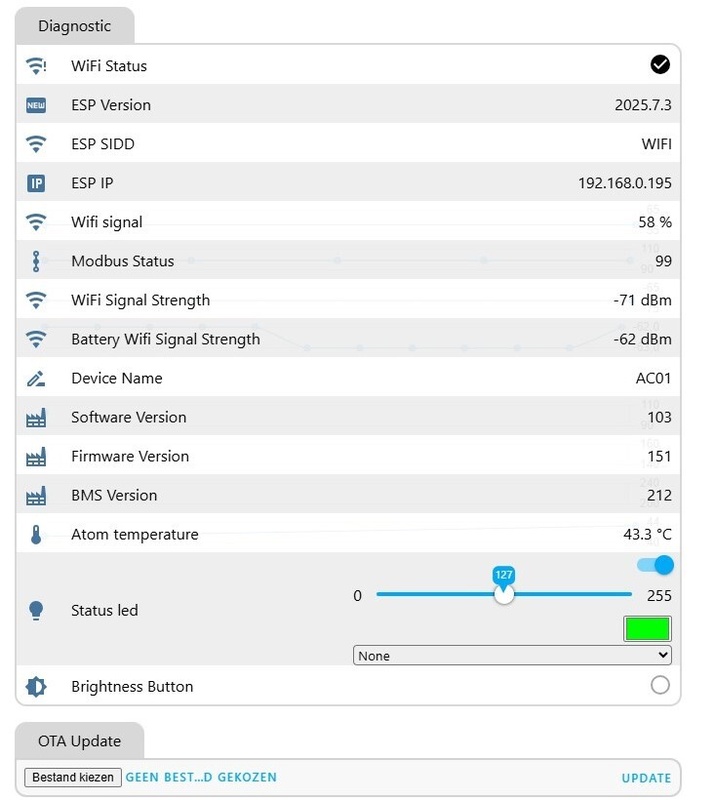Viewport: 714px width, 800px height.
Task: Click the WiFi Status checkmark indicator
Action: pyautogui.click(x=660, y=65)
